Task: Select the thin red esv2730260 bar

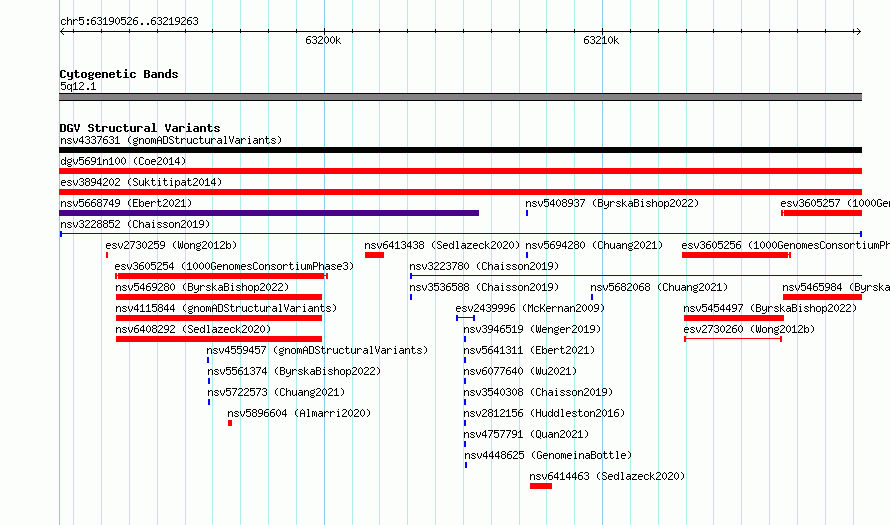Action: 733,339
